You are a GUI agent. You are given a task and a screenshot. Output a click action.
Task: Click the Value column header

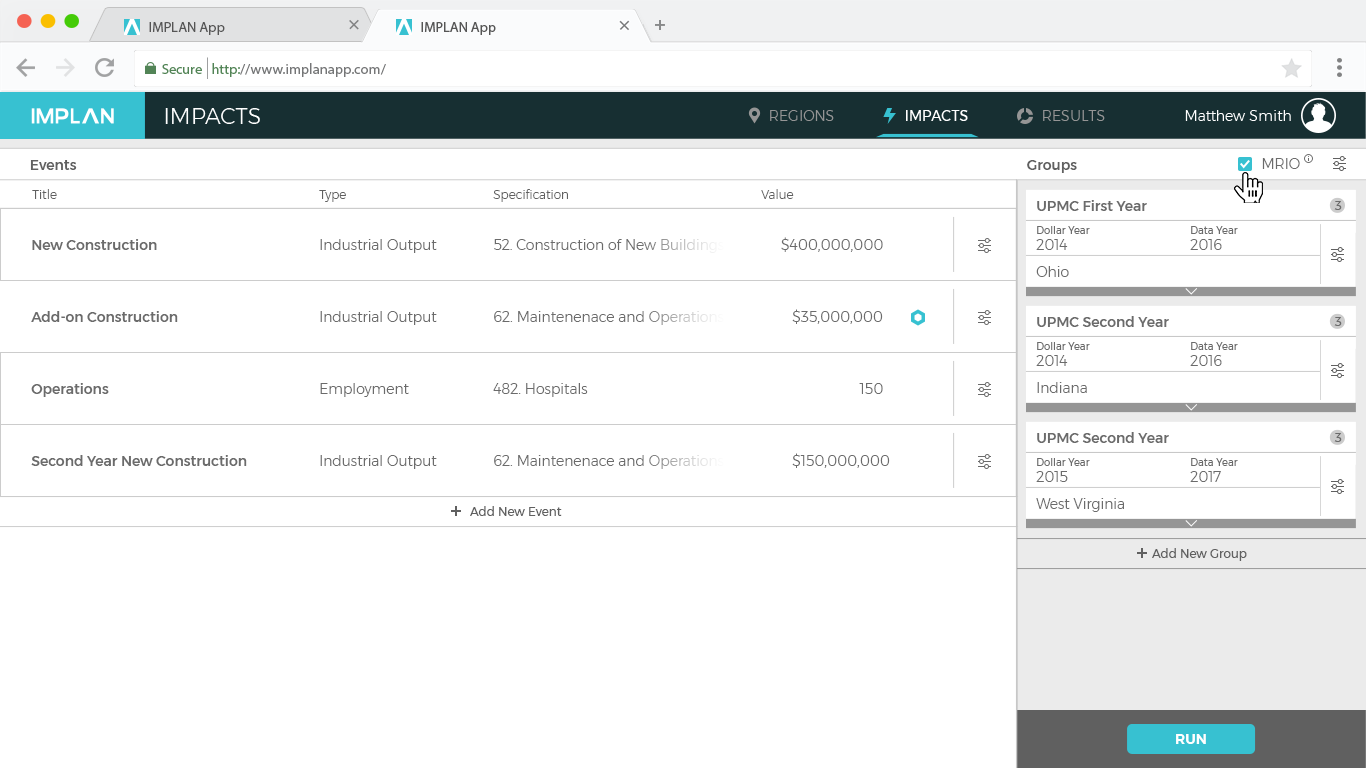click(777, 195)
